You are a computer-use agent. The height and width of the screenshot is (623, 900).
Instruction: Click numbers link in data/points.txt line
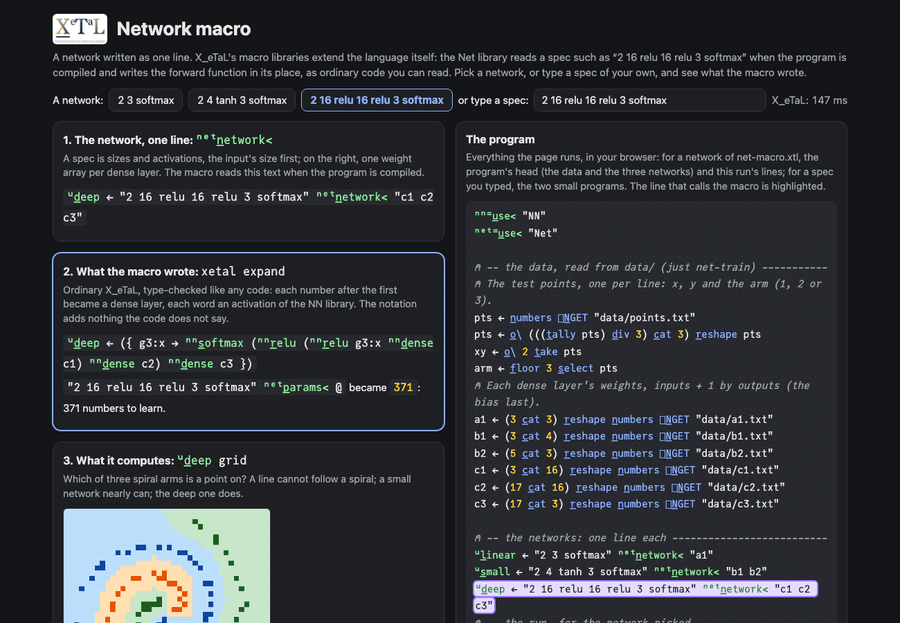click(x=530, y=318)
